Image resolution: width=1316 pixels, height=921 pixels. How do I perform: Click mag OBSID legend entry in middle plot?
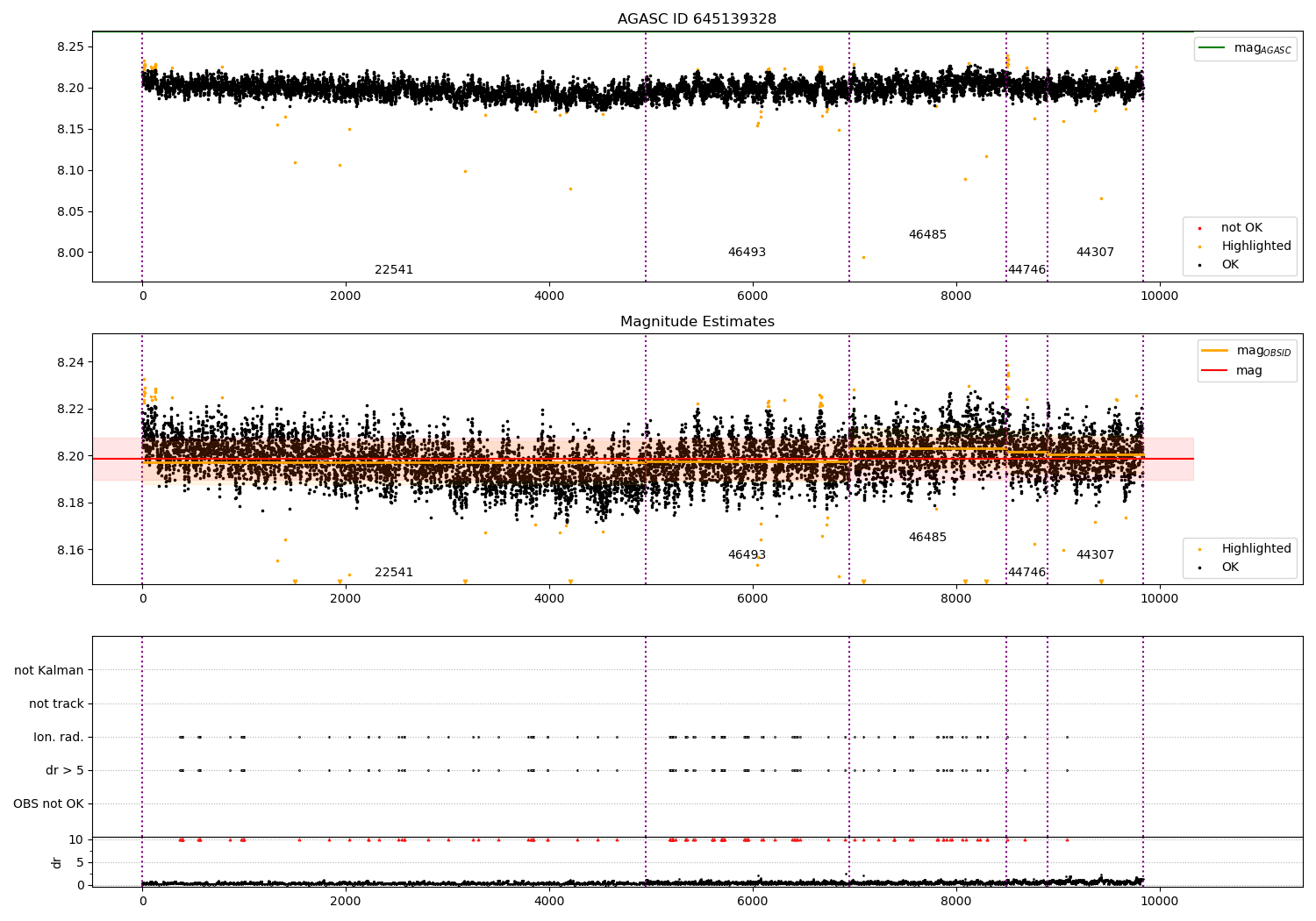1247,351
